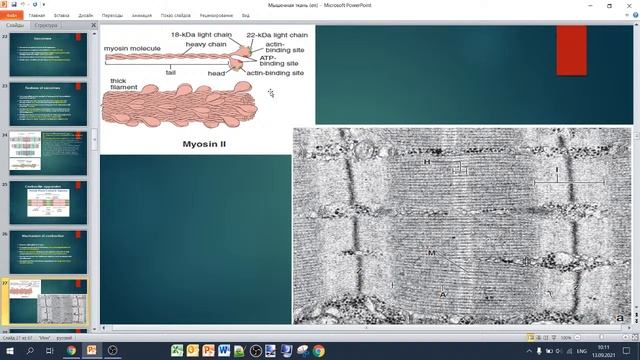The image size is (640, 360).
Task: Switch to Slide Sorter view
Action: [x=538, y=338]
